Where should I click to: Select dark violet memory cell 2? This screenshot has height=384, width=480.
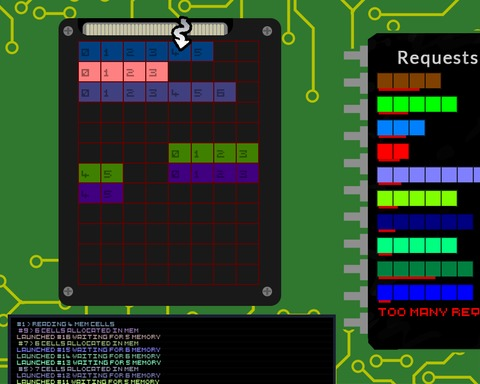point(225,173)
